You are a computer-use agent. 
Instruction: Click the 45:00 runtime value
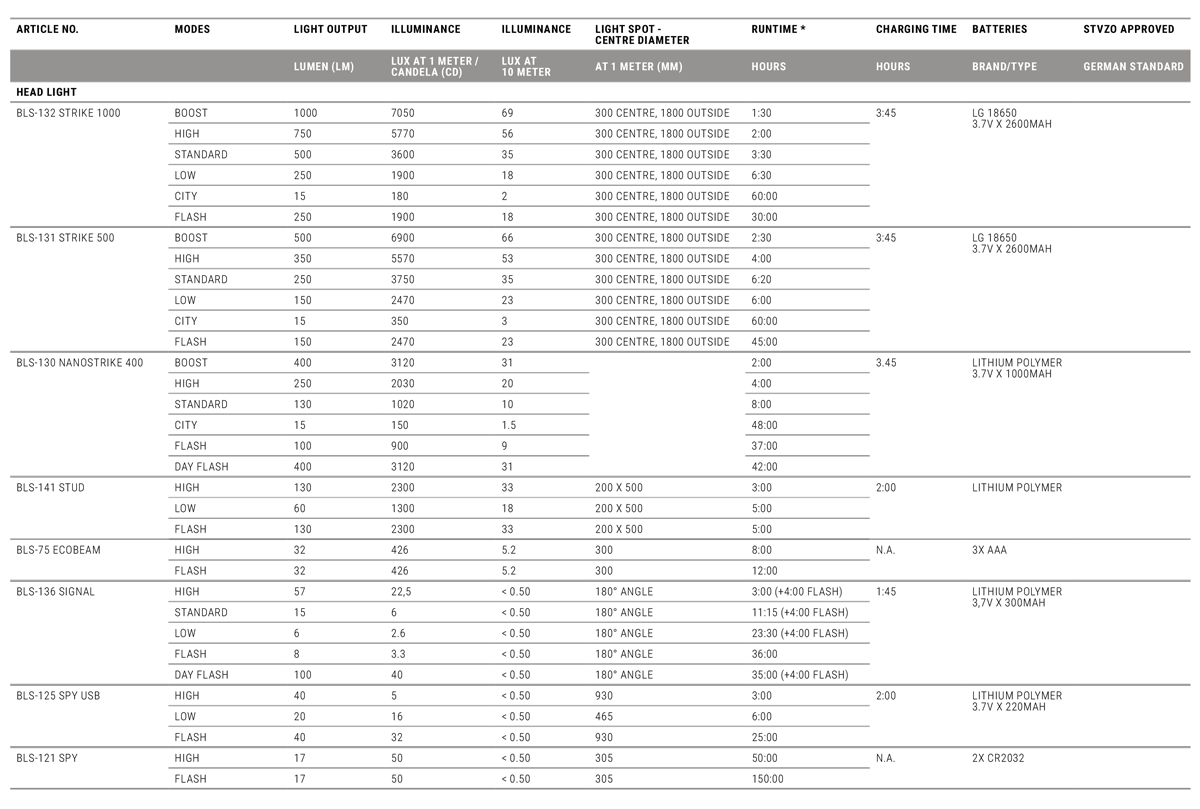pyautogui.click(x=764, y=342)
